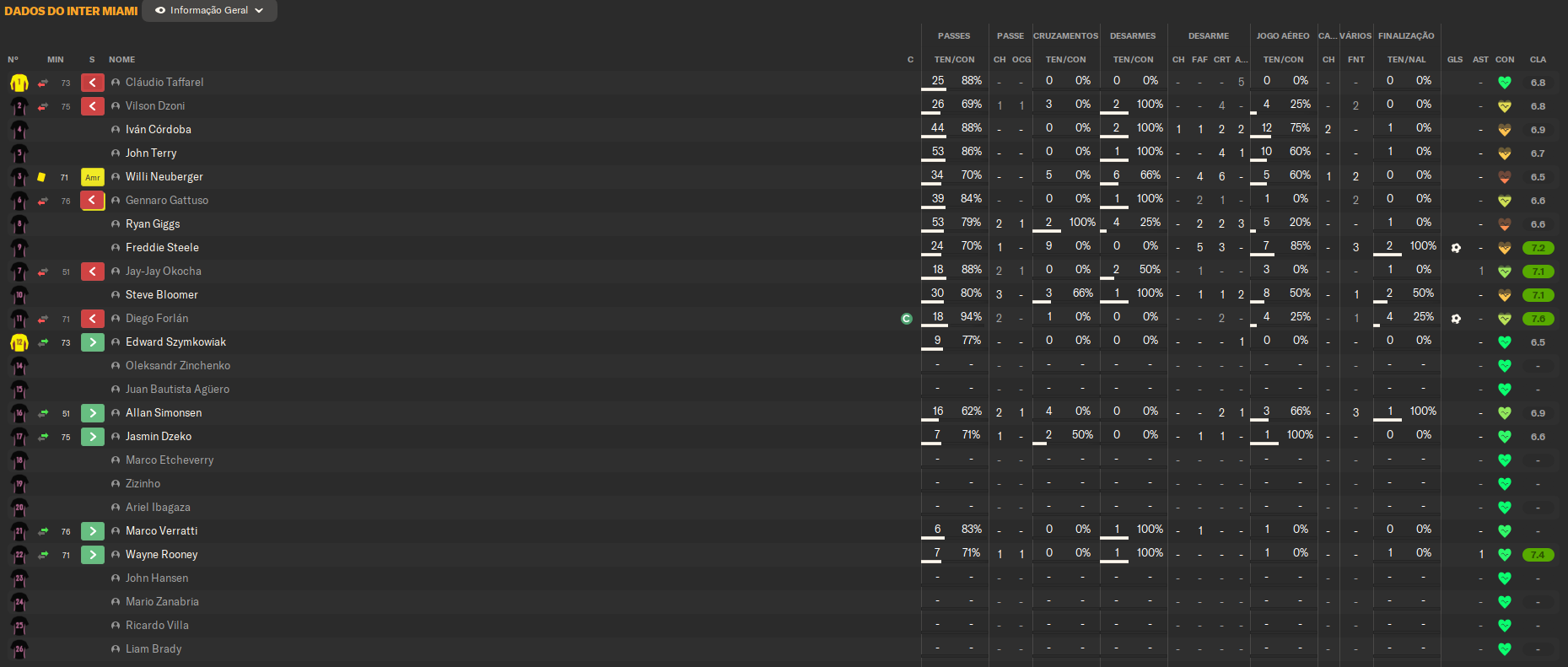Sort by the MIN column header
Viewport: 1568px width, 667px height.
(x=56, y=60)
